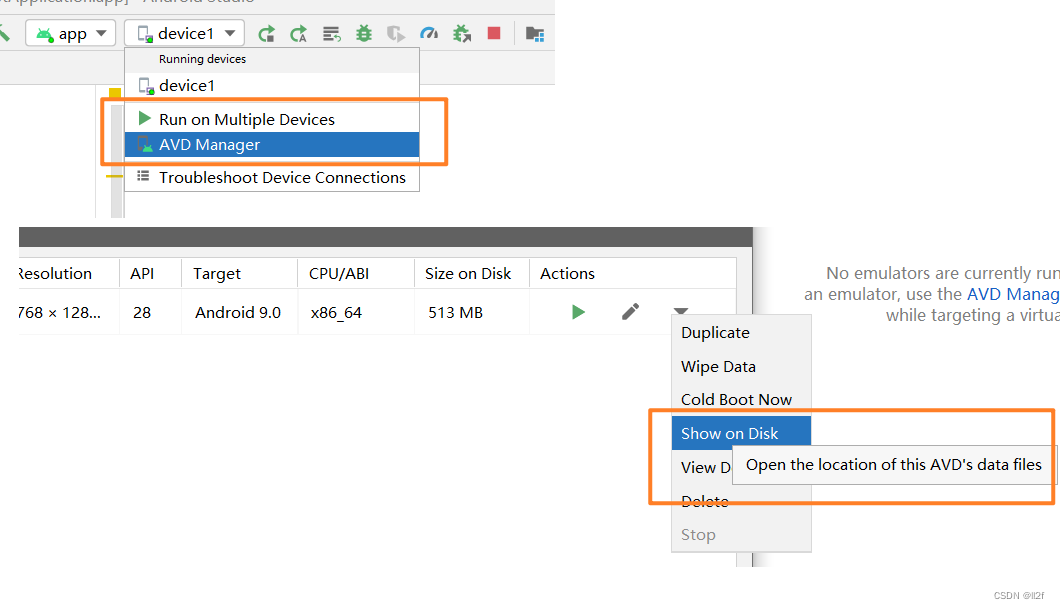Select device1 under Running devices

(x=272, y=86)
